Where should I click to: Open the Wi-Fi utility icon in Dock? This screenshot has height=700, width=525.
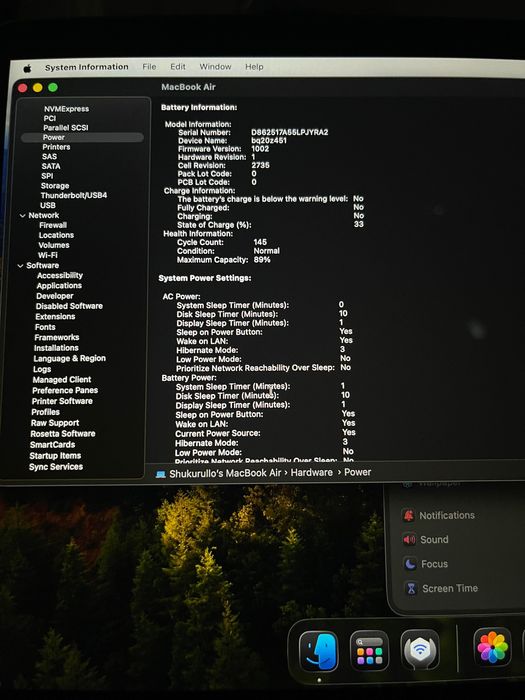tap(420, 650)
